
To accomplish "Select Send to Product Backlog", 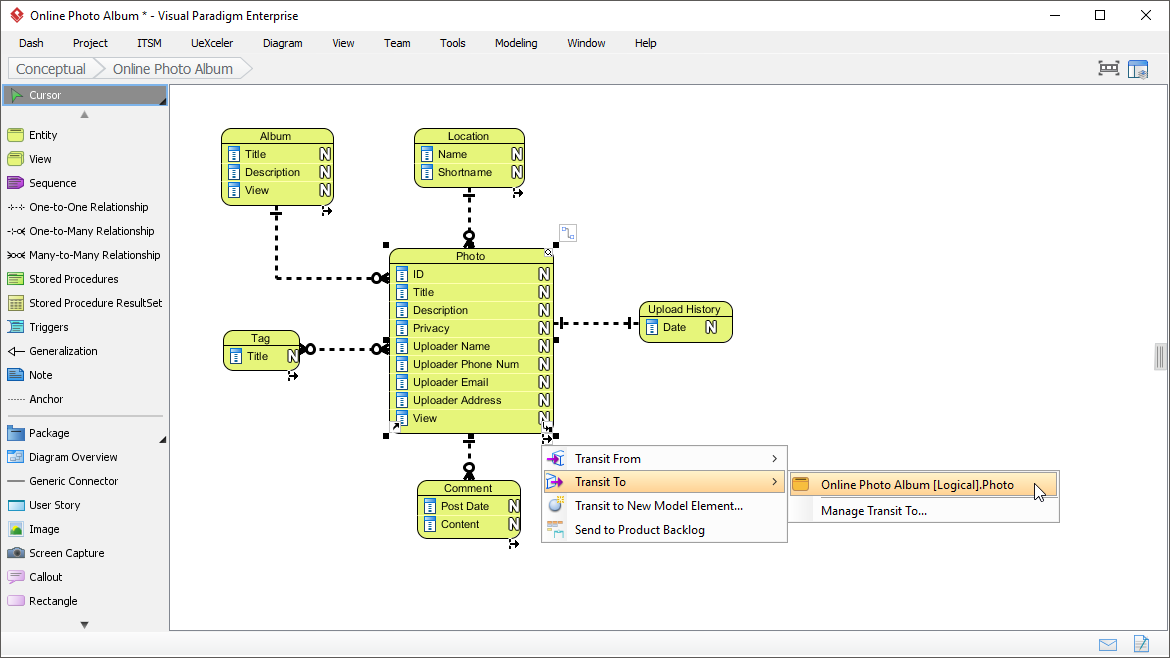I will (x=664, y=530).
